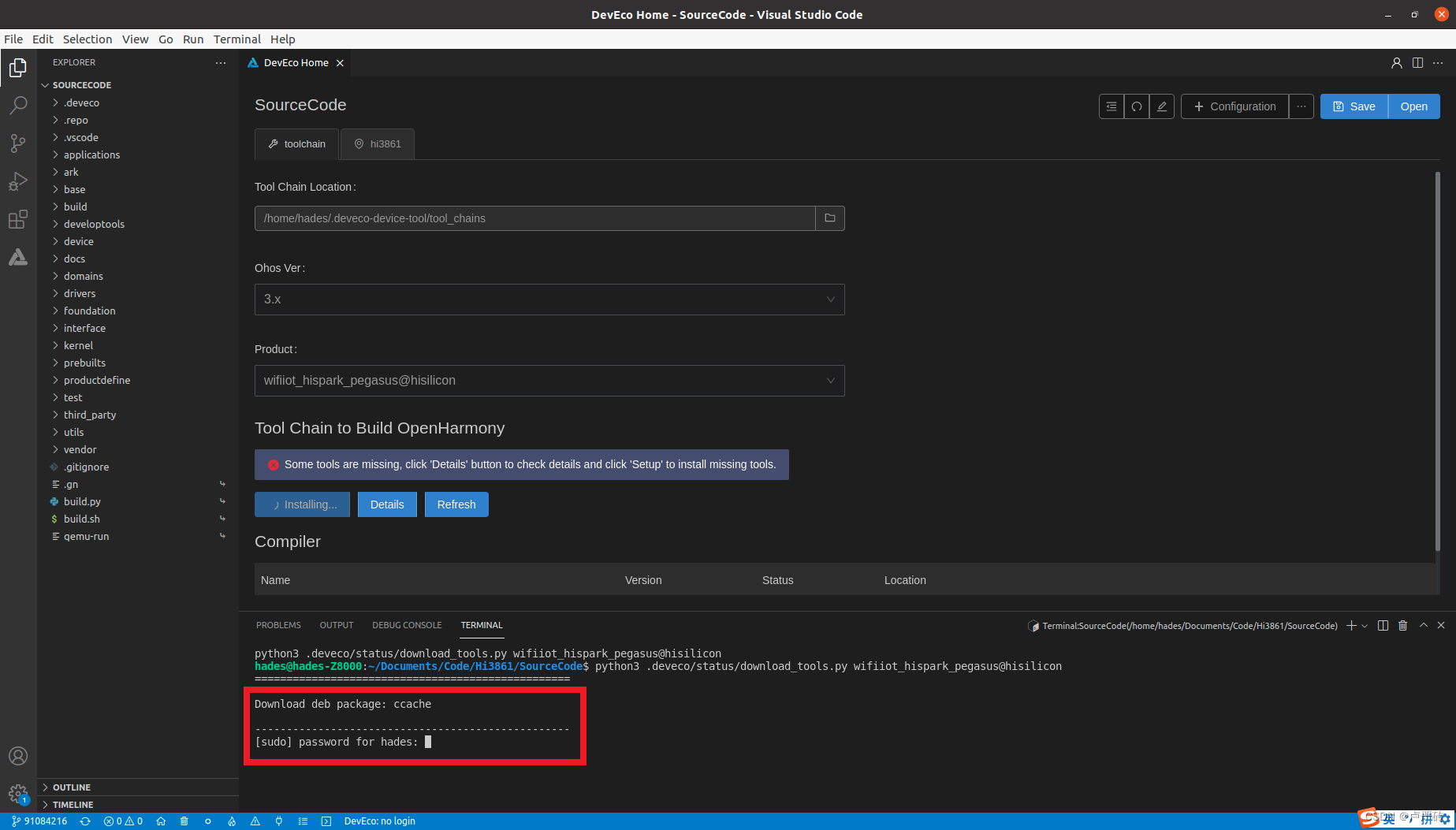Open Source Control view in activity bar
This screenshot has width=1456, height=830.
point(18,143)
